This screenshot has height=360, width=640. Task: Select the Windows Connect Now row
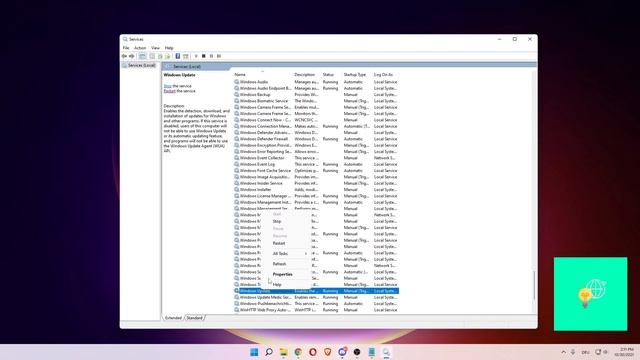[316, 120]
